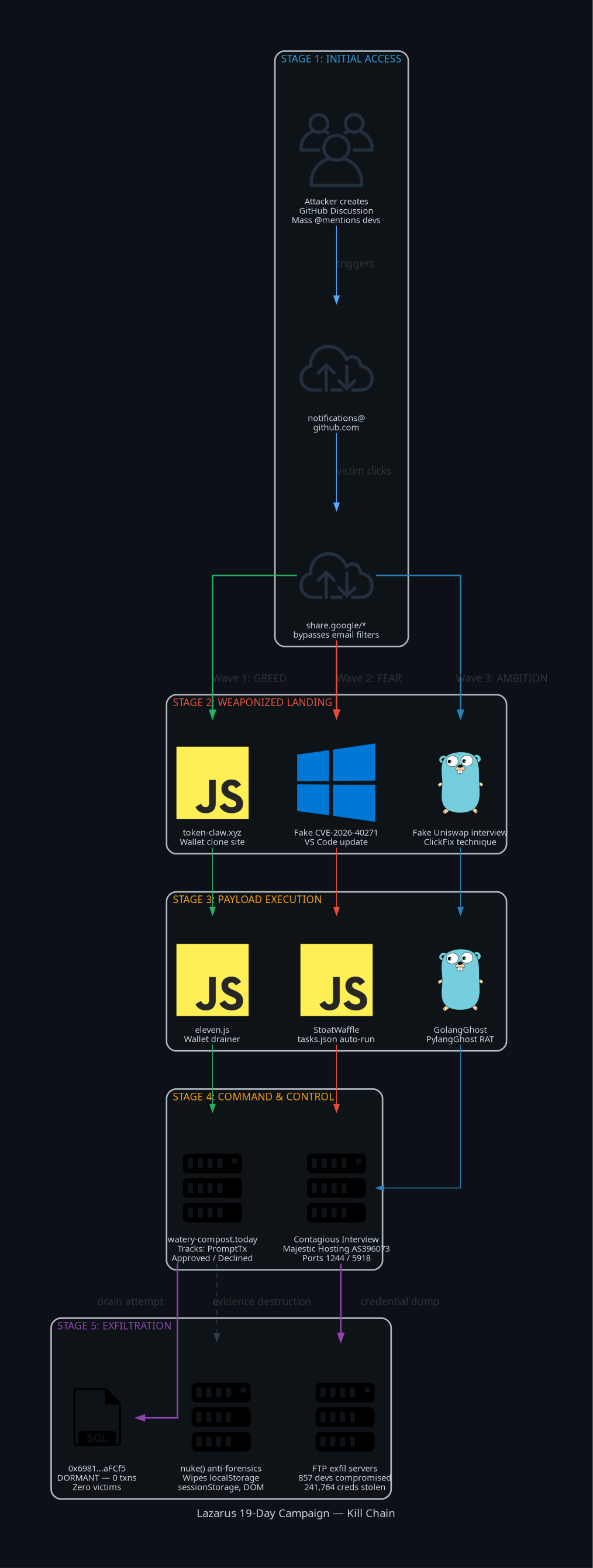Click 'DORMANT — 0 txns' caption
Viewport: 593px width, 1568px height.
pos(98,1478)
